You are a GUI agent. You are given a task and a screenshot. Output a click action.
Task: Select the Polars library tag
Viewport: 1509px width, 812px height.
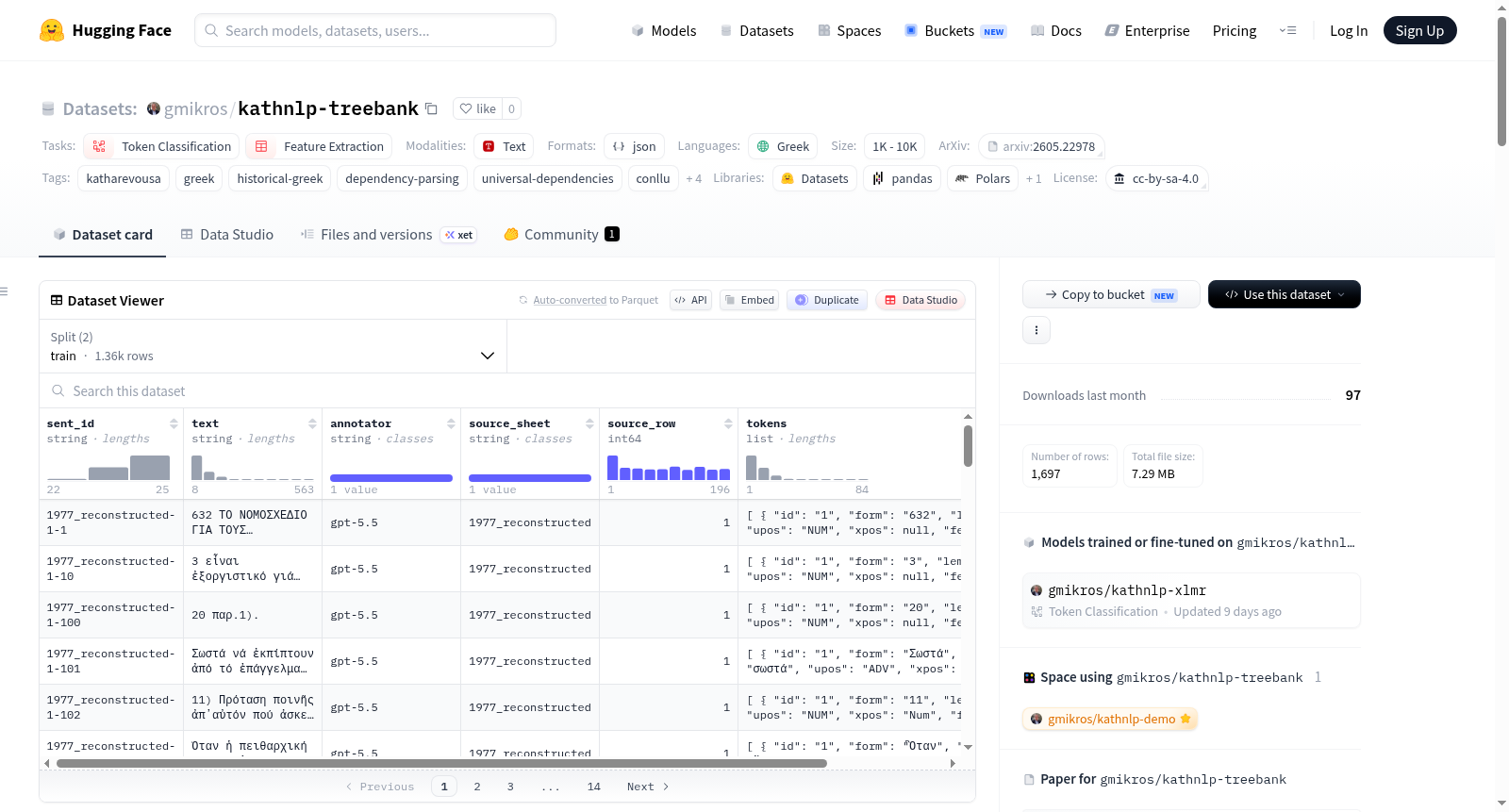point(983,178)
